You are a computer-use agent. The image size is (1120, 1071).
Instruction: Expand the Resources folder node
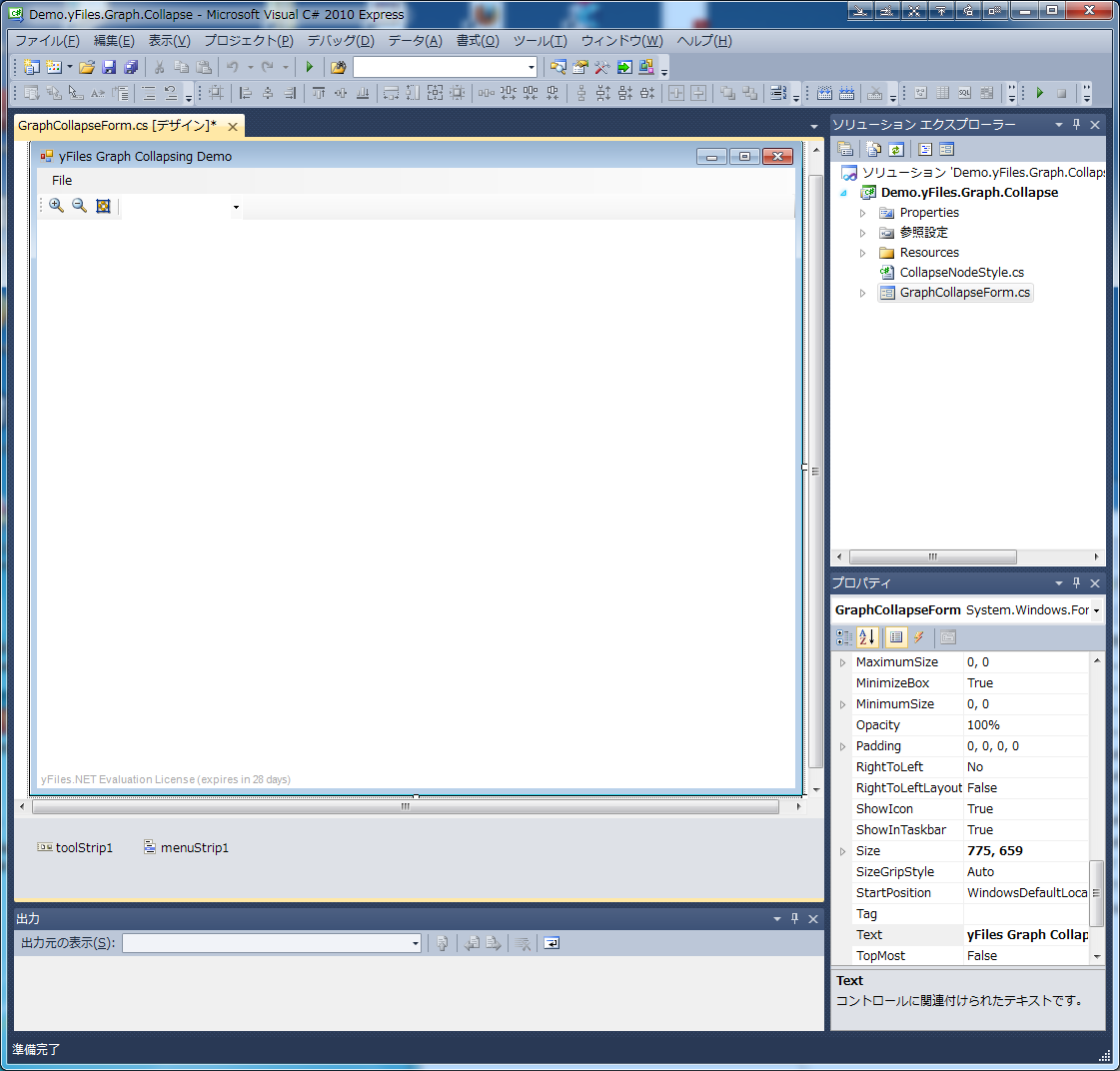click(862, 253)
